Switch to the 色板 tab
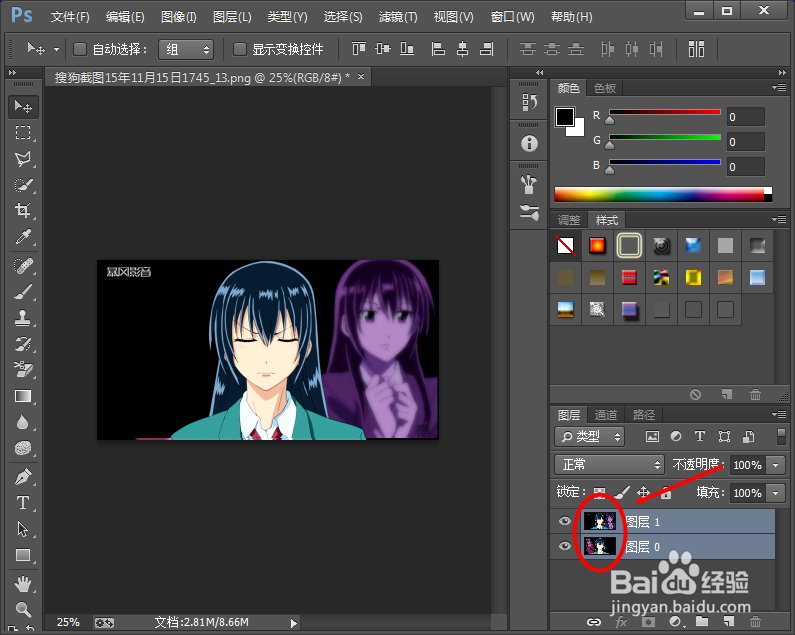This screenshot has height=635, width=795. pos(605,88)
